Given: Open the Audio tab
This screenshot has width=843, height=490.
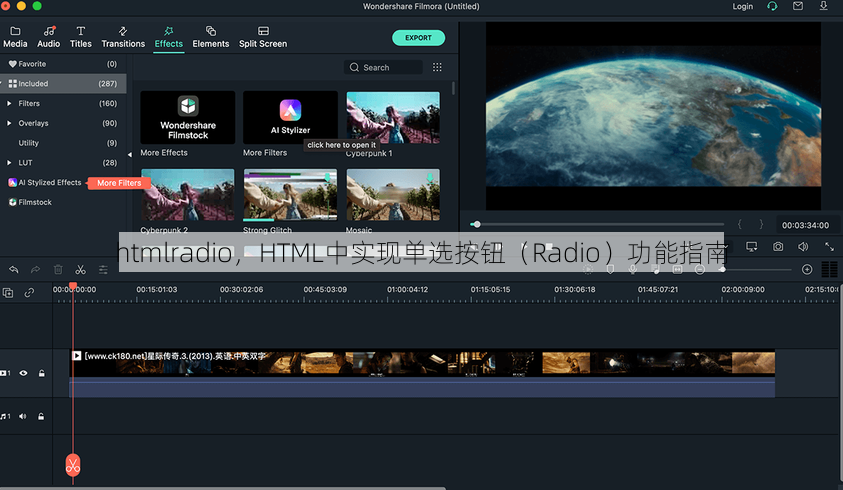Looking at the screenshot, I should click(48, 37).
